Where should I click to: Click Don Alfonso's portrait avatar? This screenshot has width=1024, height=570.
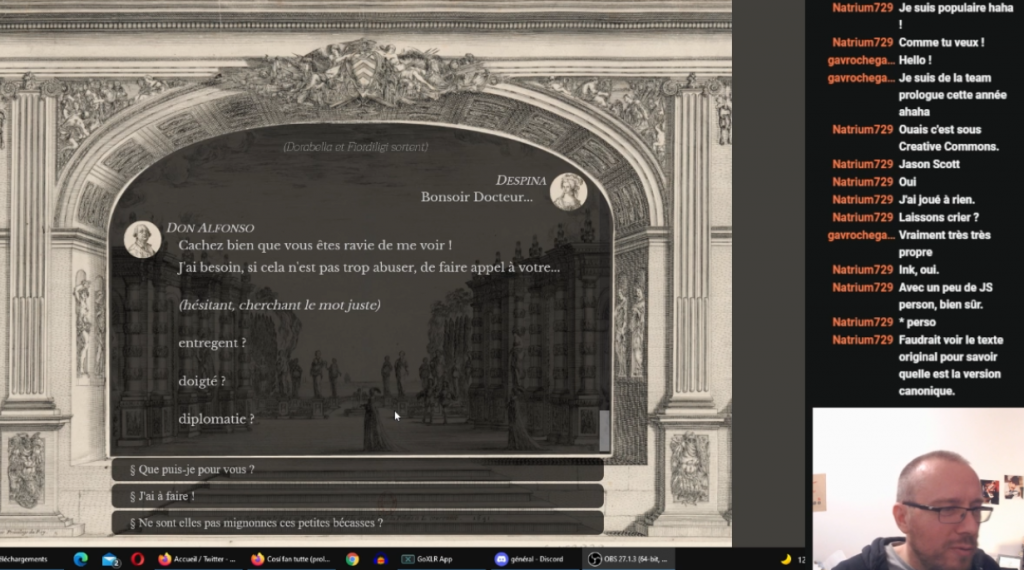142,239
